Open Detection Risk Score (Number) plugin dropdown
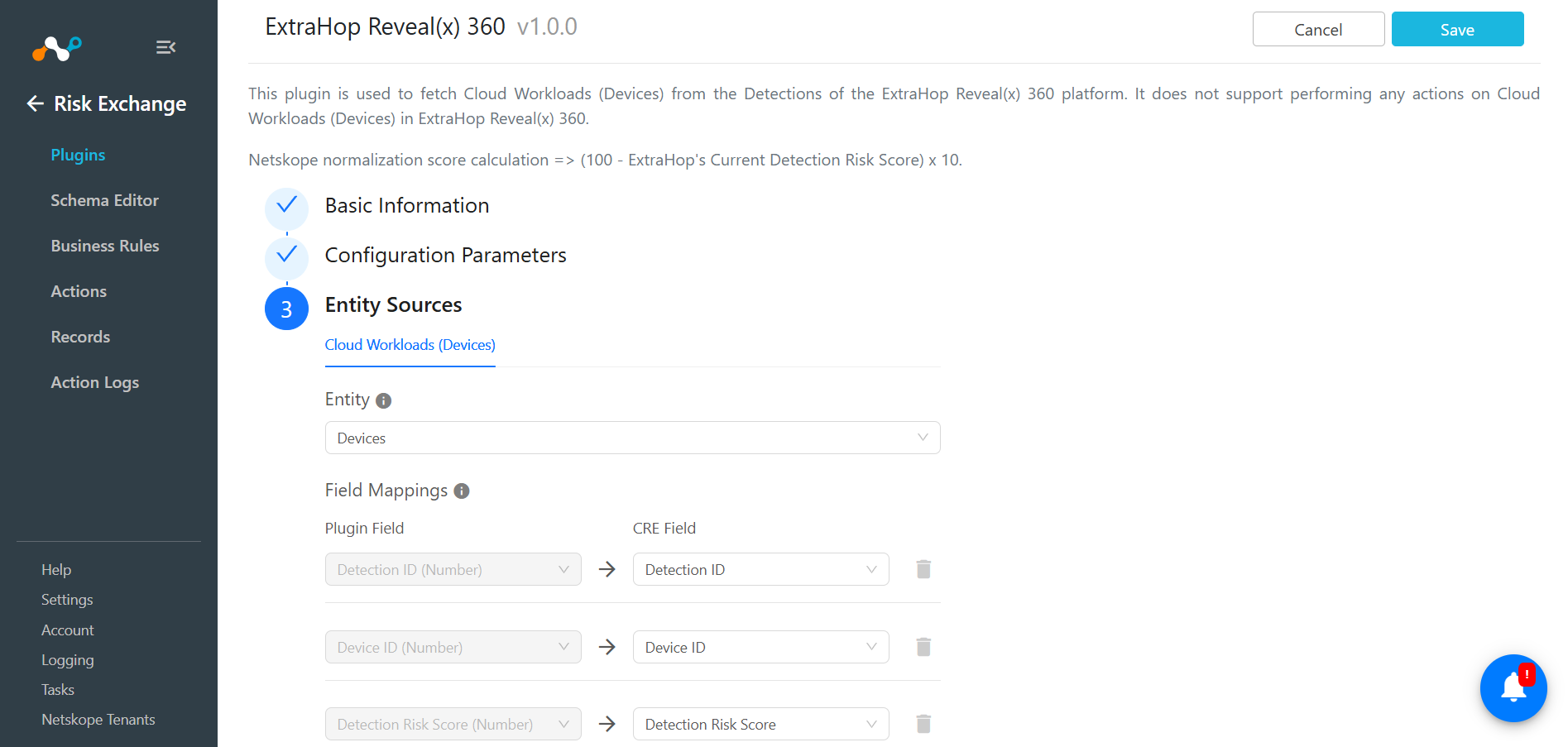This screenshot has height=747, width=1568. 453,724
